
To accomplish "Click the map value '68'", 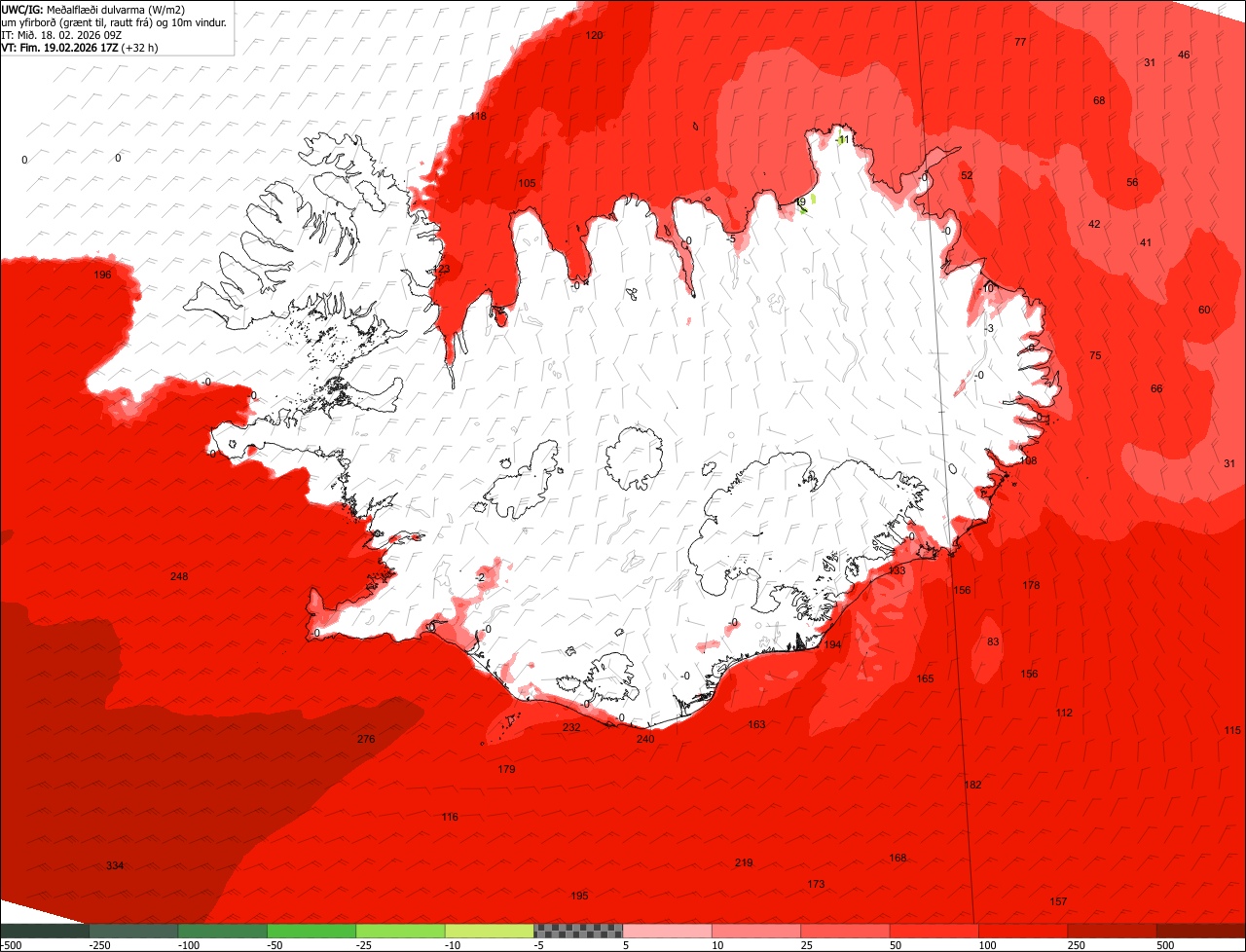I will click(1099, 101).
